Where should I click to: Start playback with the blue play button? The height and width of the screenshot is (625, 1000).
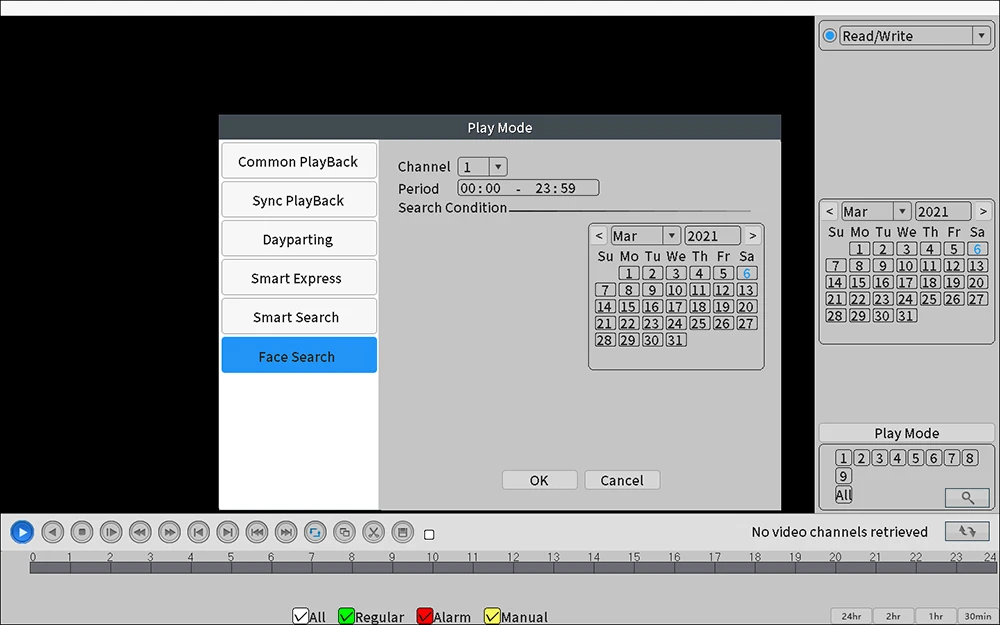22,532
